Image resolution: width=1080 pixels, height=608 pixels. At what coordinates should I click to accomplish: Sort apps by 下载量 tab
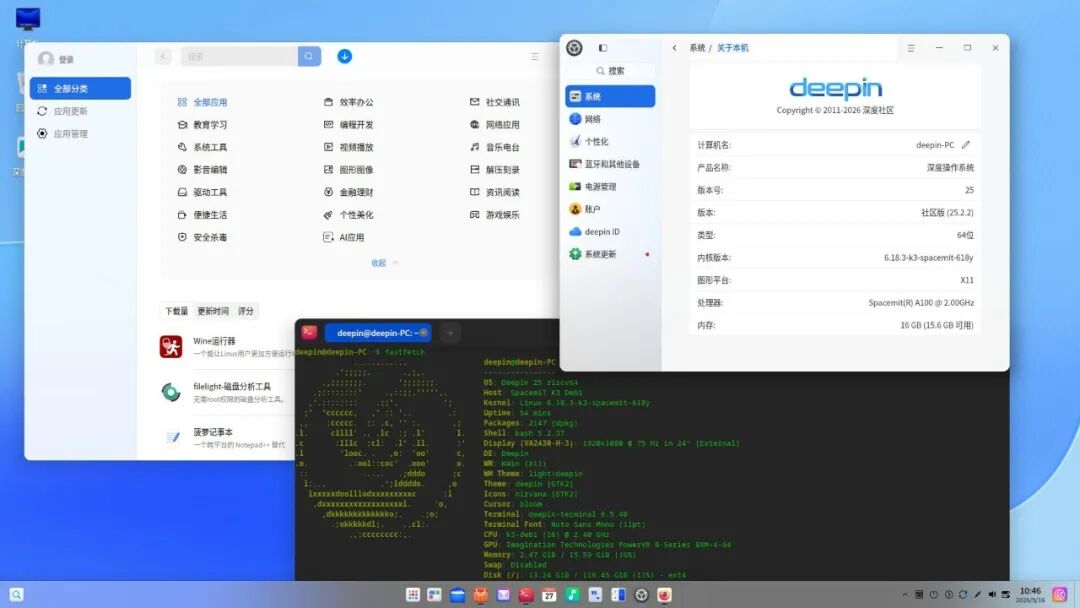[x=176, y=311]
